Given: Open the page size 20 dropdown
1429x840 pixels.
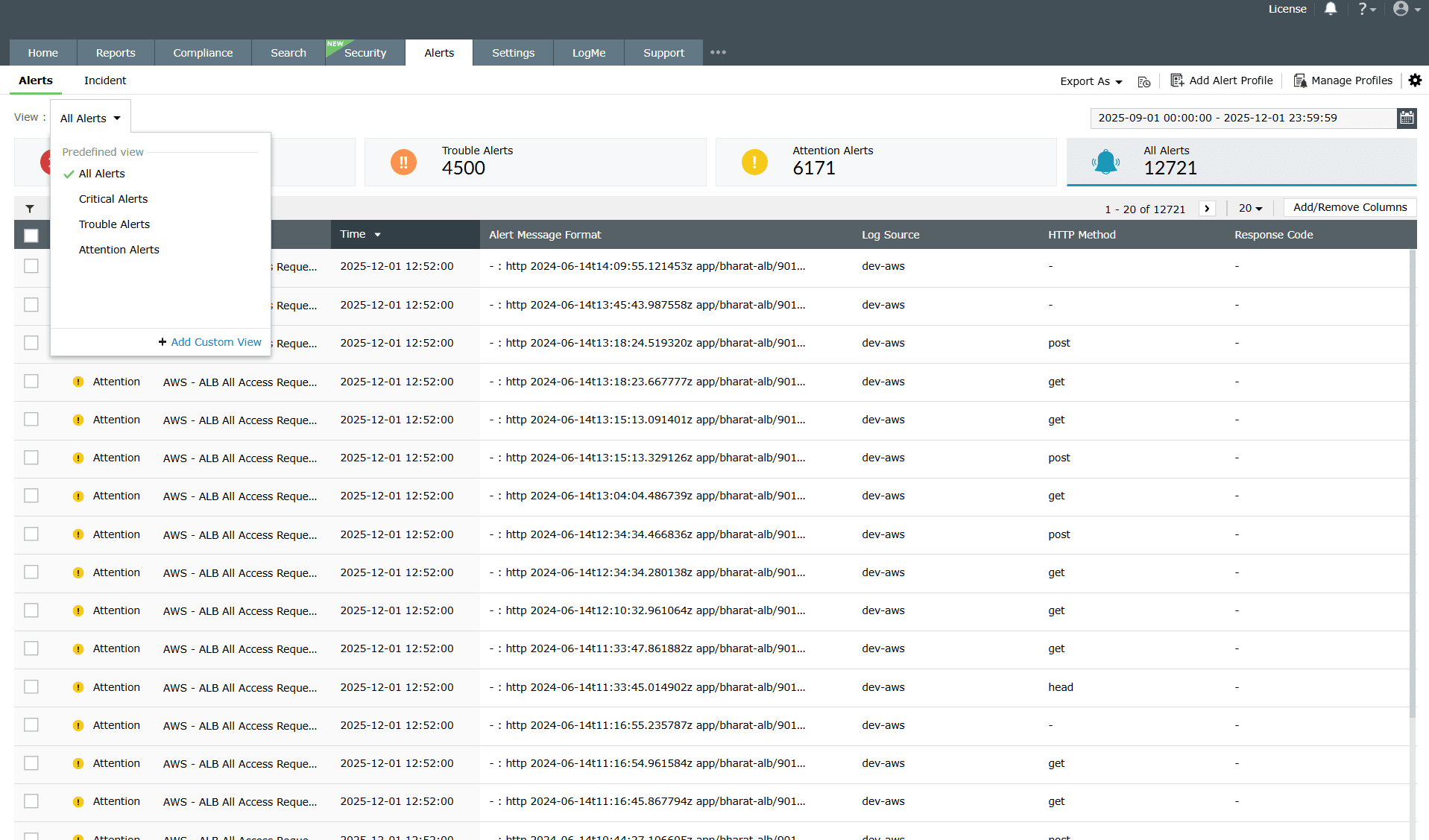Looking at the screenshot, I should point(1250,208).
